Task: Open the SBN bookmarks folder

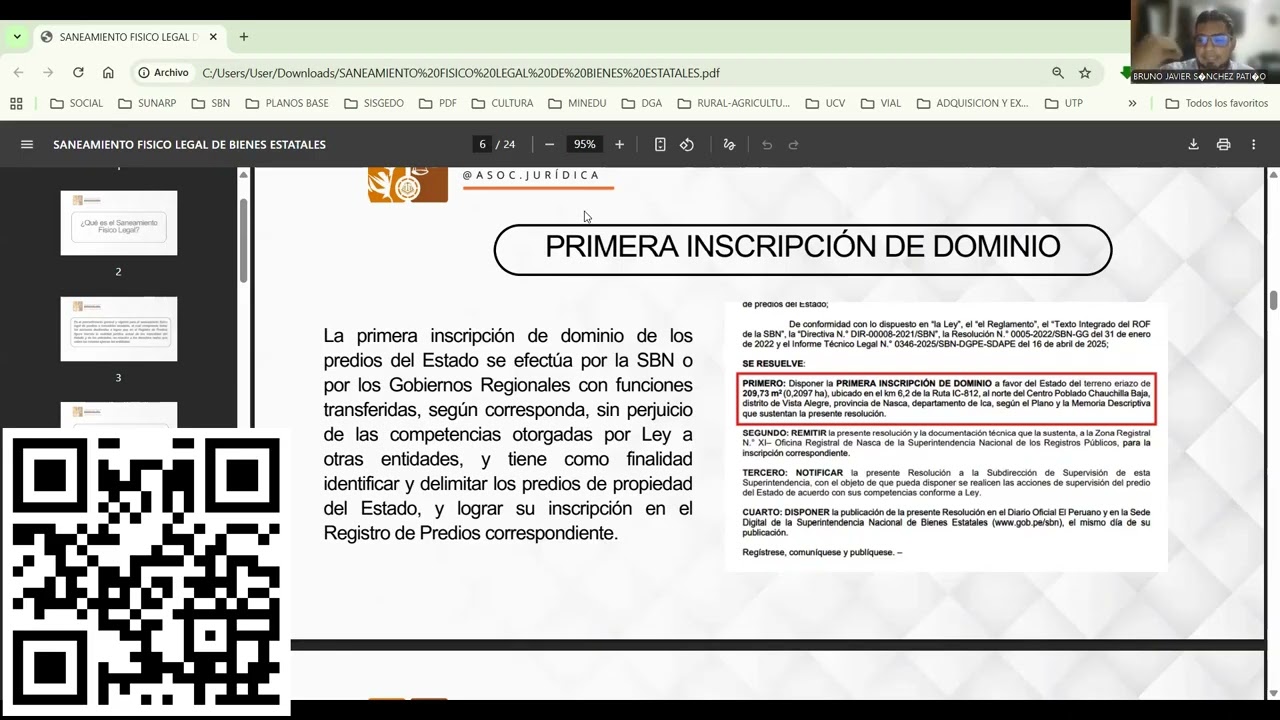Action: (211, 103)
